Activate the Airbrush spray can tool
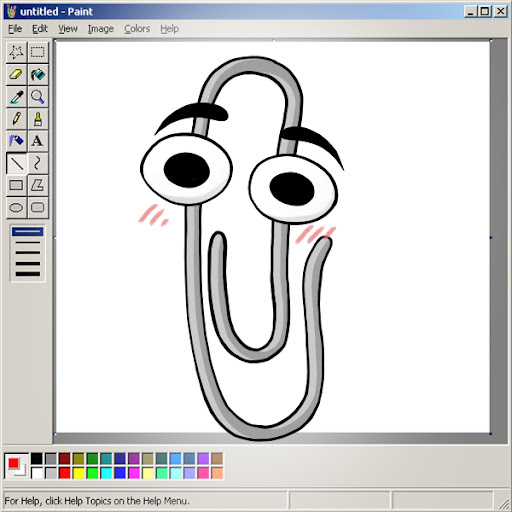The width and height of the screenshot is (512, 512). coord(16,141)
